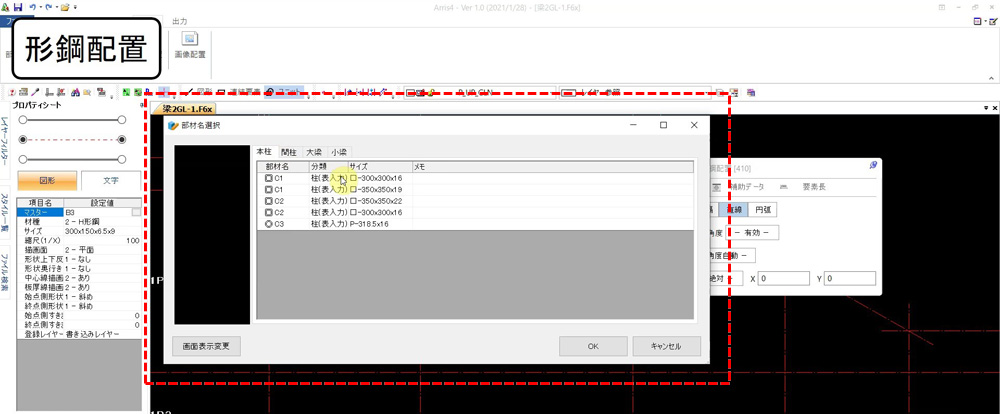Click the 画面表示変更 button
Image resolution: width=1000 pixels, height=414 pixels.
click(205, 346)
